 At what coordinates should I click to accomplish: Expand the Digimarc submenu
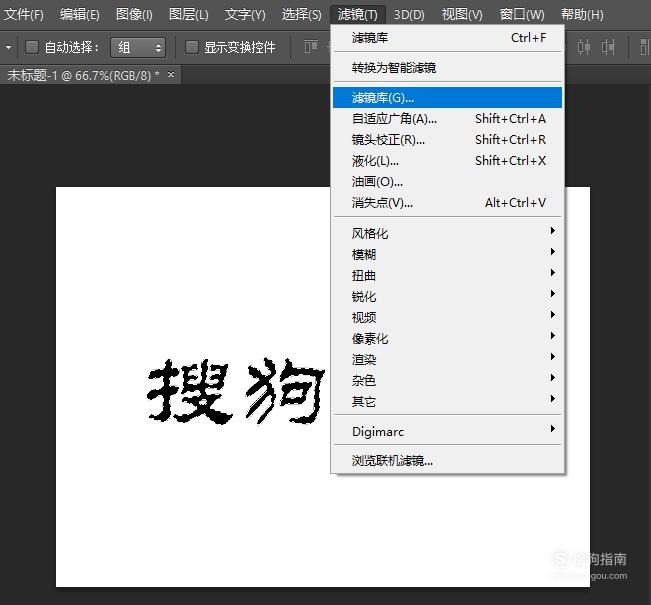click(x=447, y=431)
